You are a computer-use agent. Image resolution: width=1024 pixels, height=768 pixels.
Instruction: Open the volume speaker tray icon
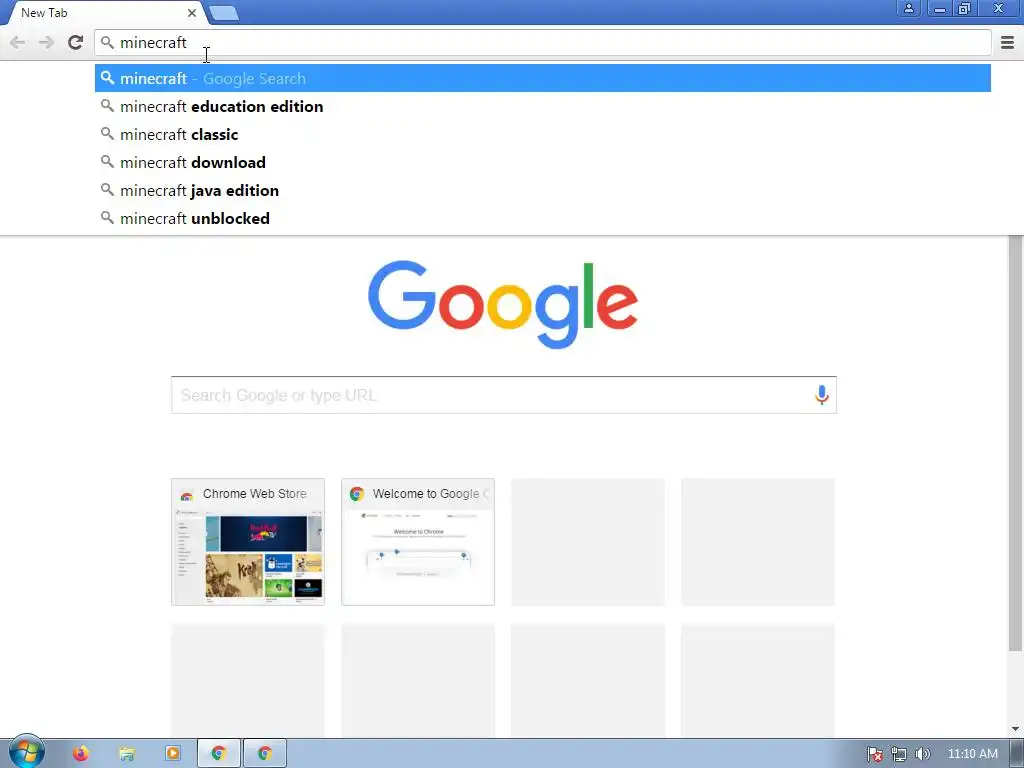922,754
